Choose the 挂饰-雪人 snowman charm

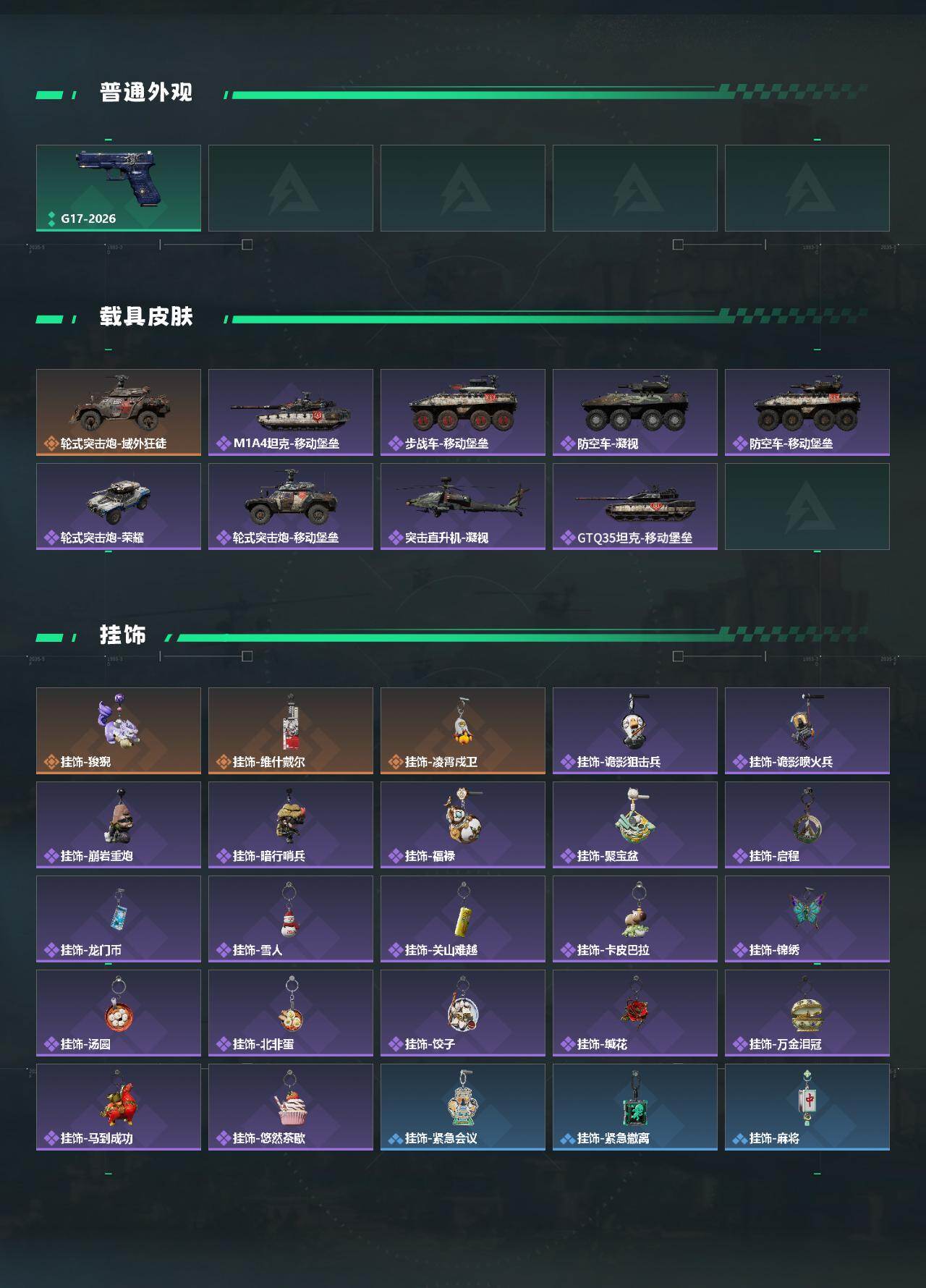291,919
